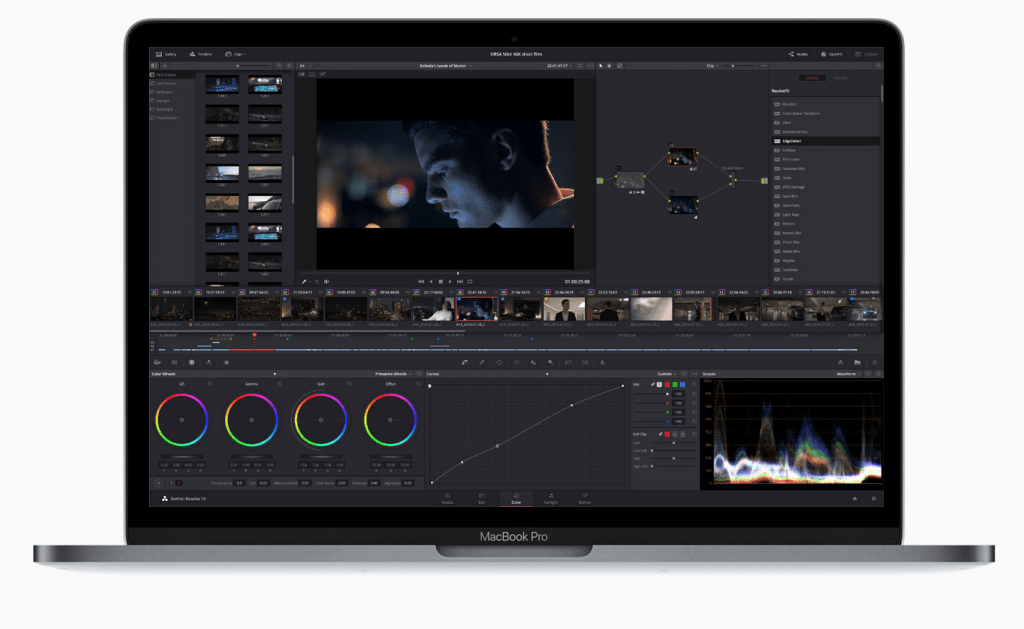This screenshot has width=1024, height=629.
Task: Search the gallery stills
Action: tap(279, 66)
